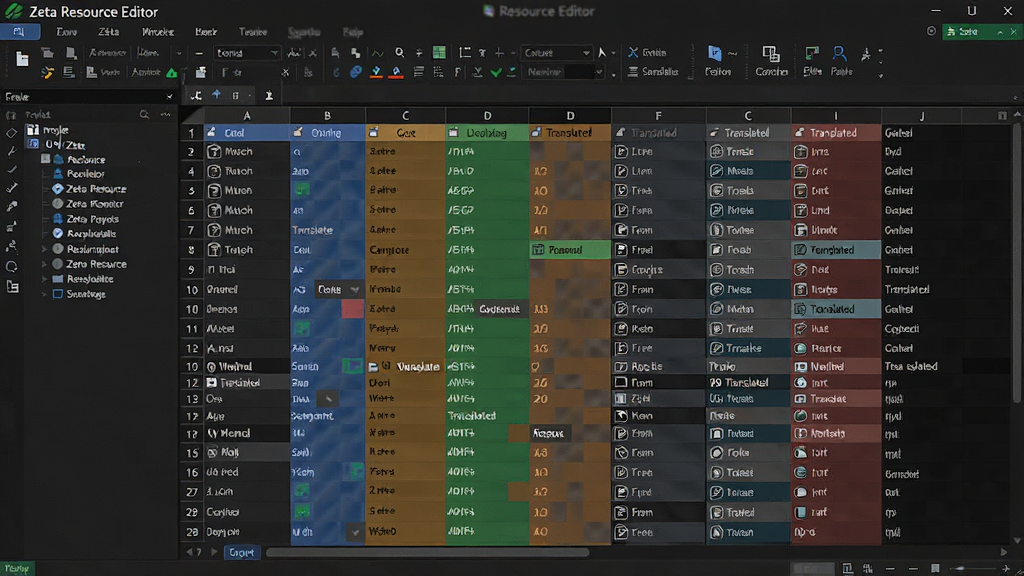Click the yellow tools icon below the folder icon
The height and width of the screenshot is (576, 1024).
(47, 72)
